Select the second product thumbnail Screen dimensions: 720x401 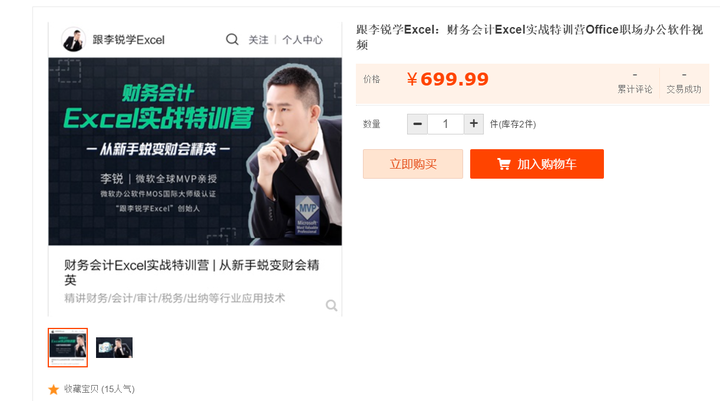(114, 347)
